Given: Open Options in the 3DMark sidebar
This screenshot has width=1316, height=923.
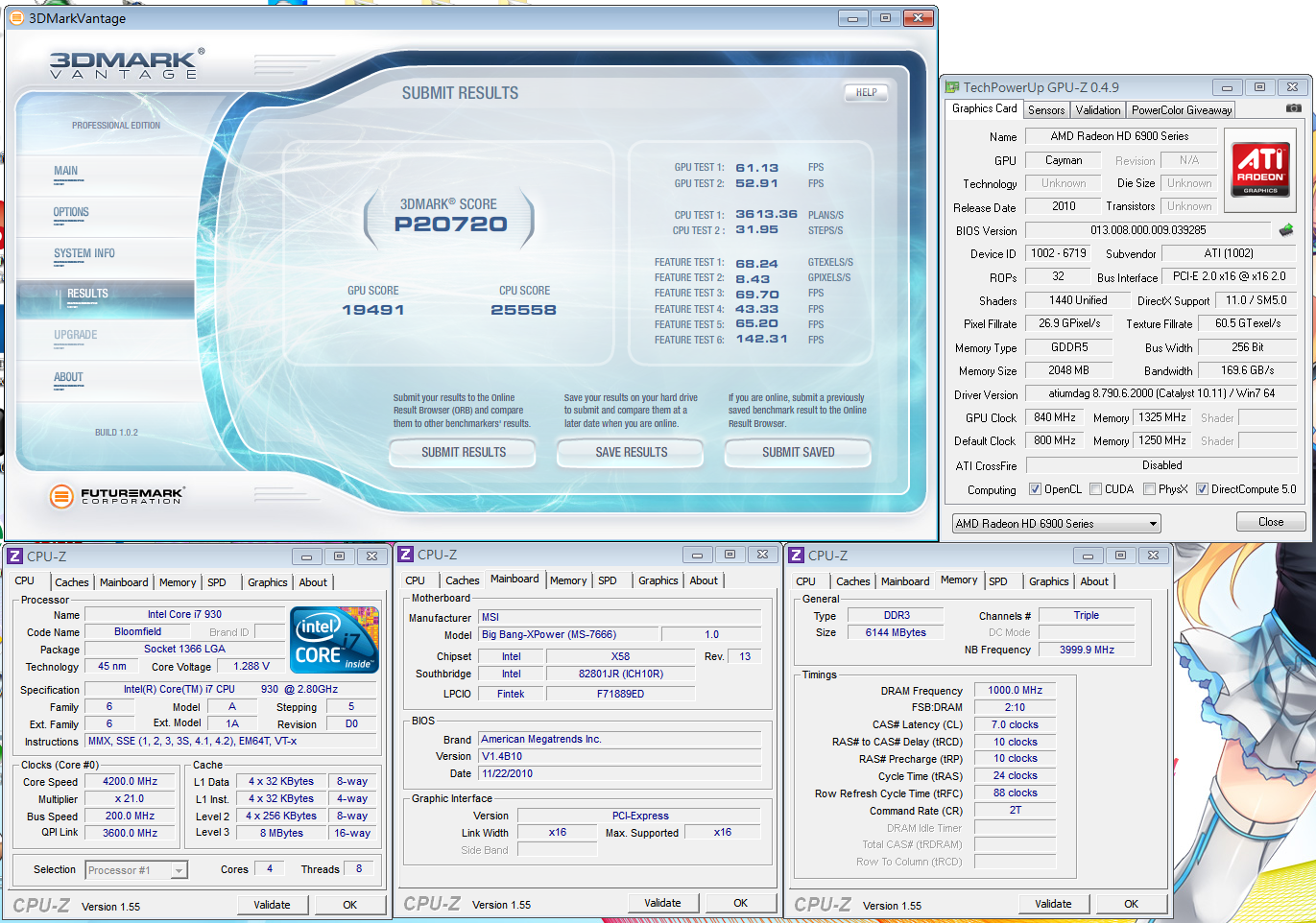Looking at the screenshot, I should (x=71, y=213).
